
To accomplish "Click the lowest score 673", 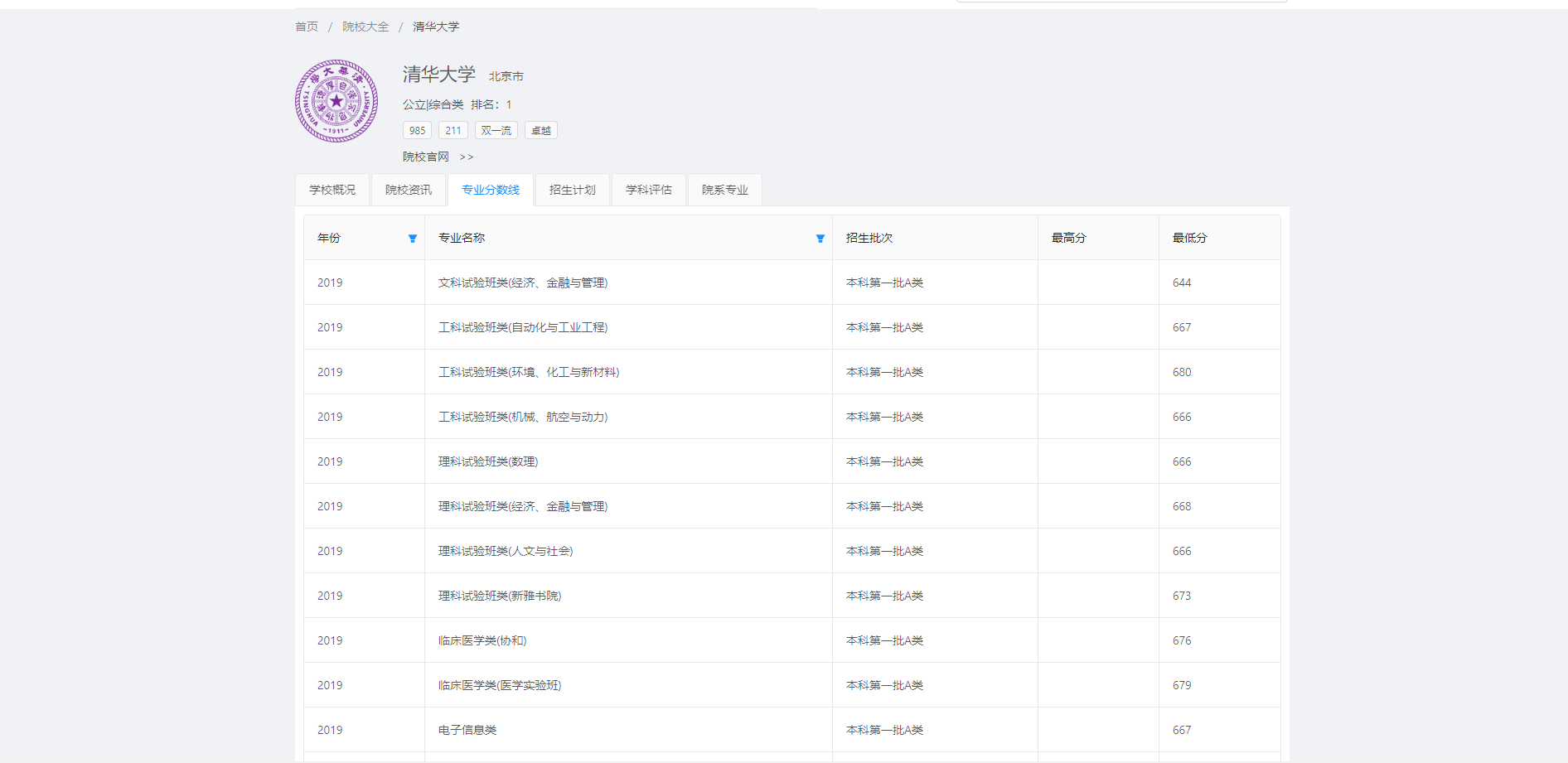I will (1182, 596).
